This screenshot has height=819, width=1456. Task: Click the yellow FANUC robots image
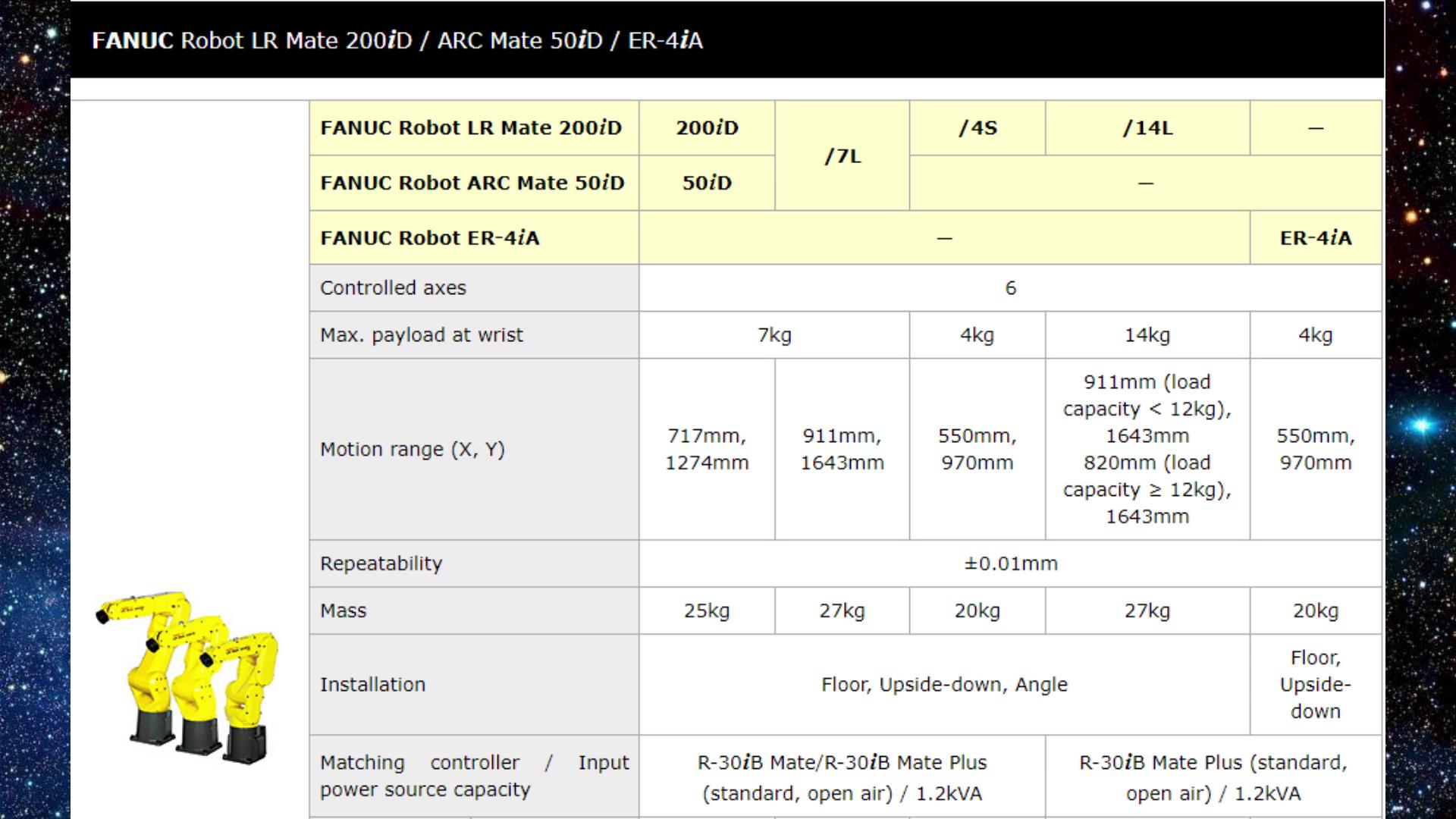[187, 675]
